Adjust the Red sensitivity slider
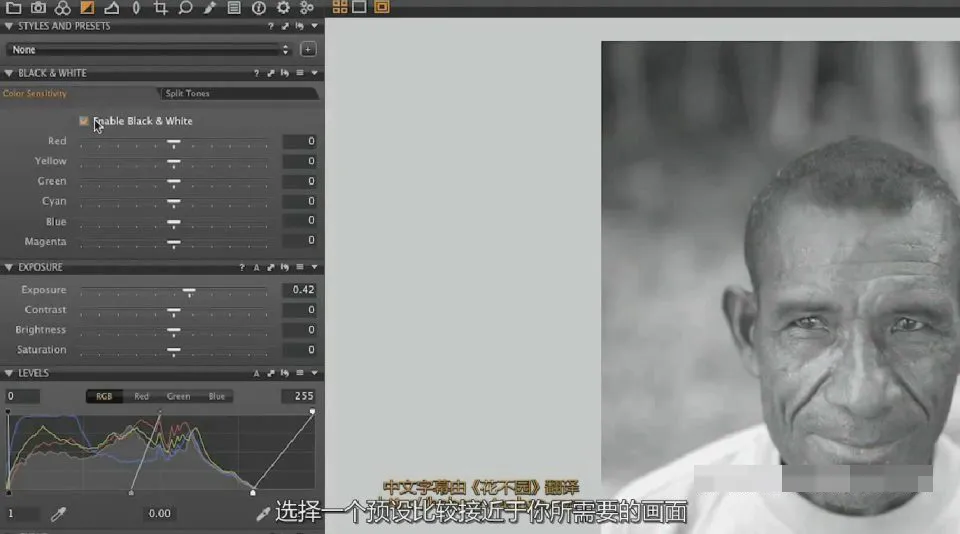The height and width of the screenshot is (534, 960). click(x=174, y=143)
